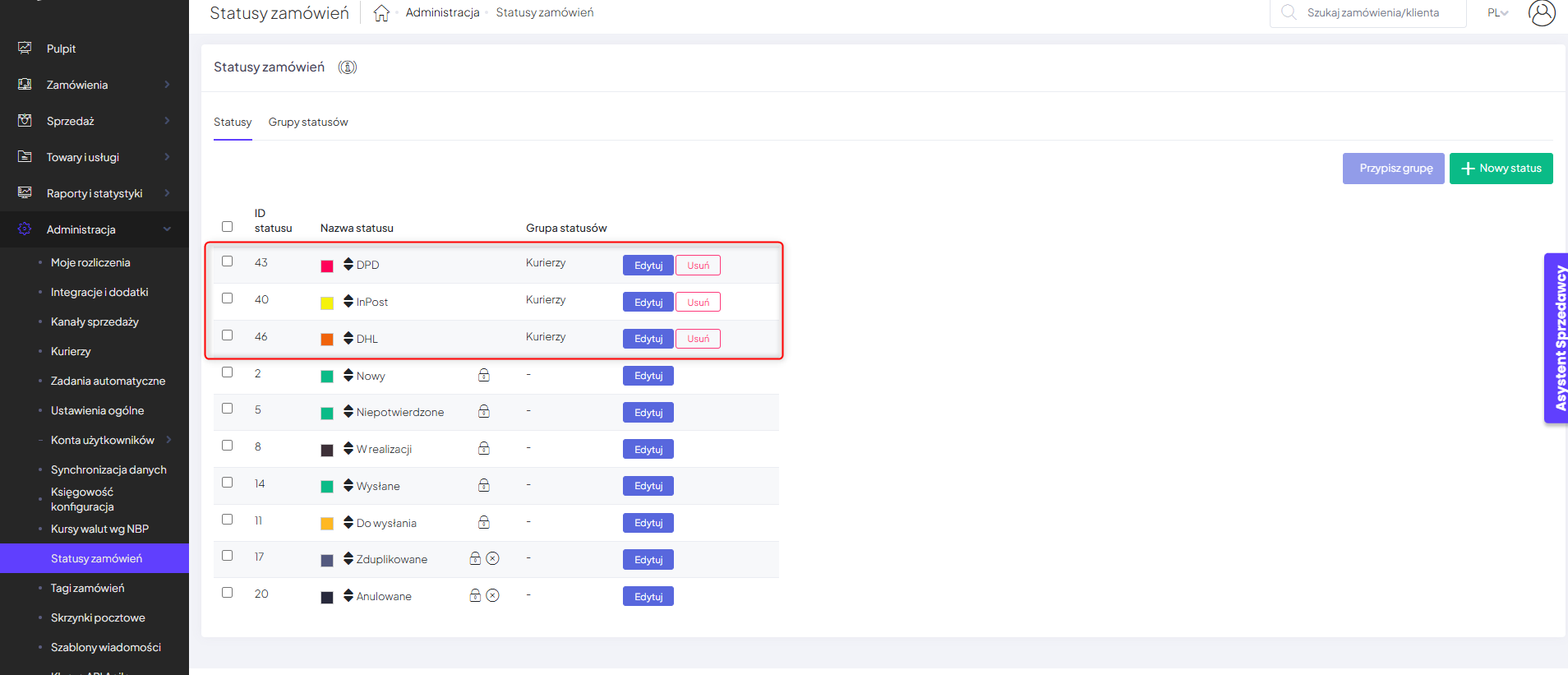The height and width of the screenshot is (675, 1568).
Task: Switch to the Grupy statusów tab
Action: point(308,123)
